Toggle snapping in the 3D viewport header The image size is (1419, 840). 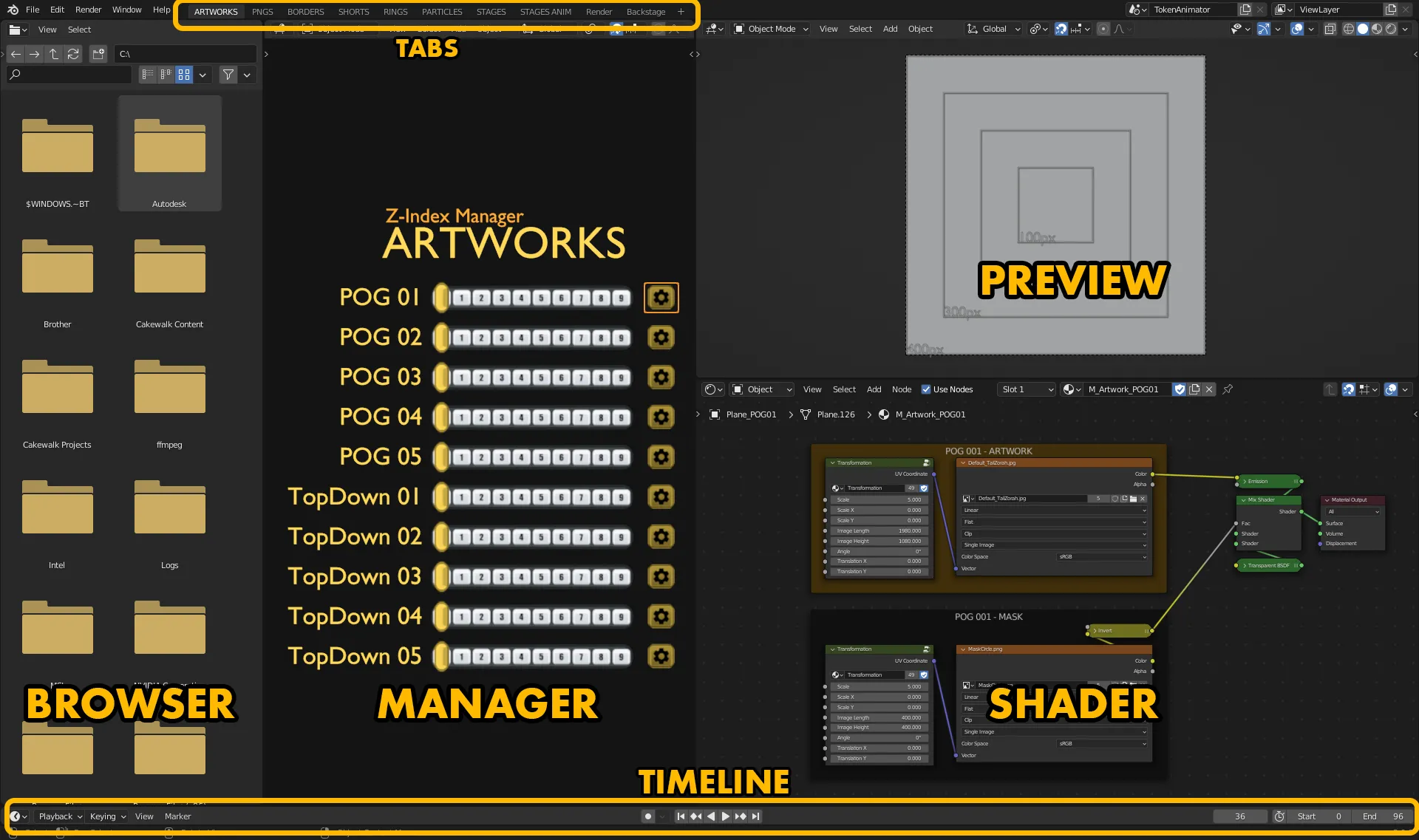click(1061, 29)
